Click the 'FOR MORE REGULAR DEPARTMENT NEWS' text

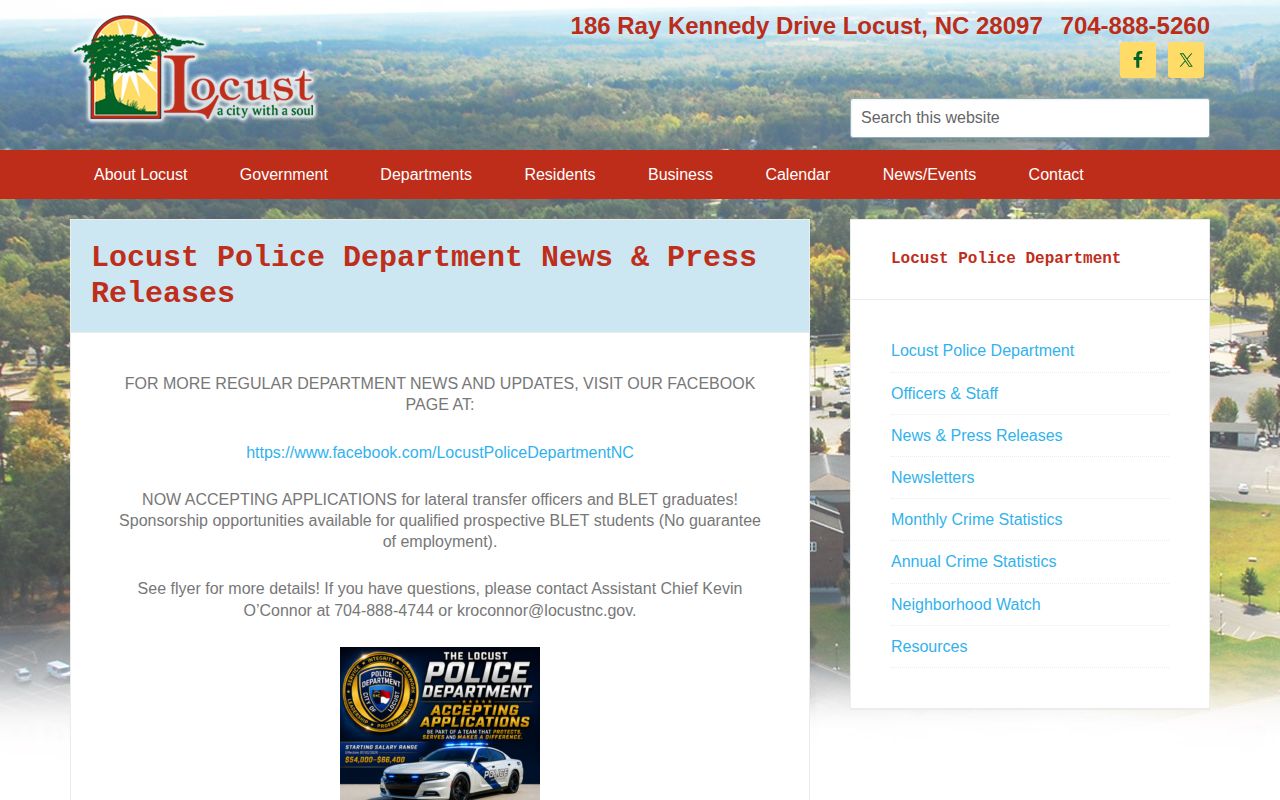pyautogui.click(x=440, y=394)
